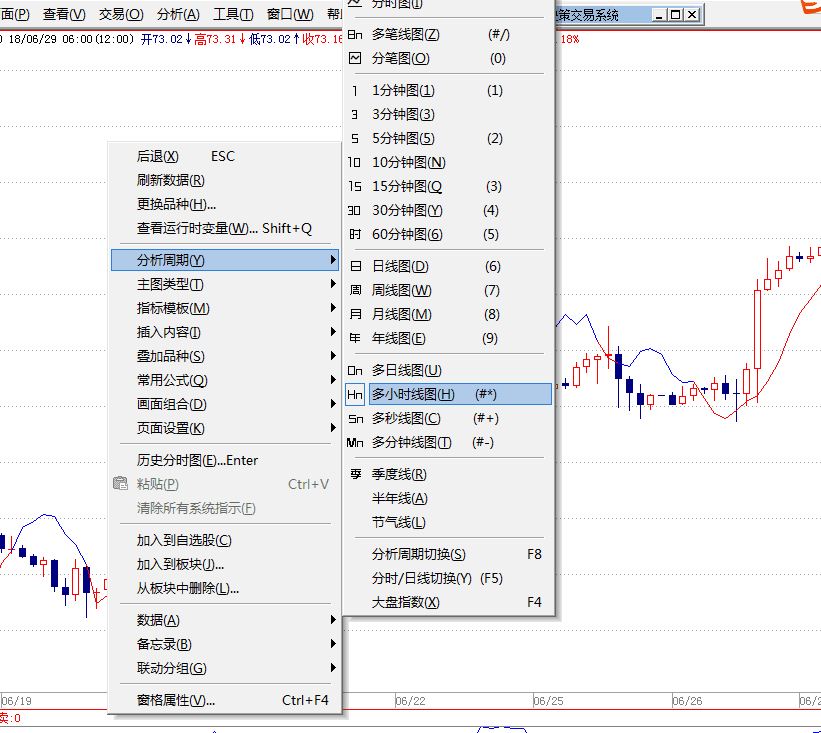This screenshot has width=821, height=733.
Task: Choose 刷新数据 from context menu
Action: pos(170,181)
